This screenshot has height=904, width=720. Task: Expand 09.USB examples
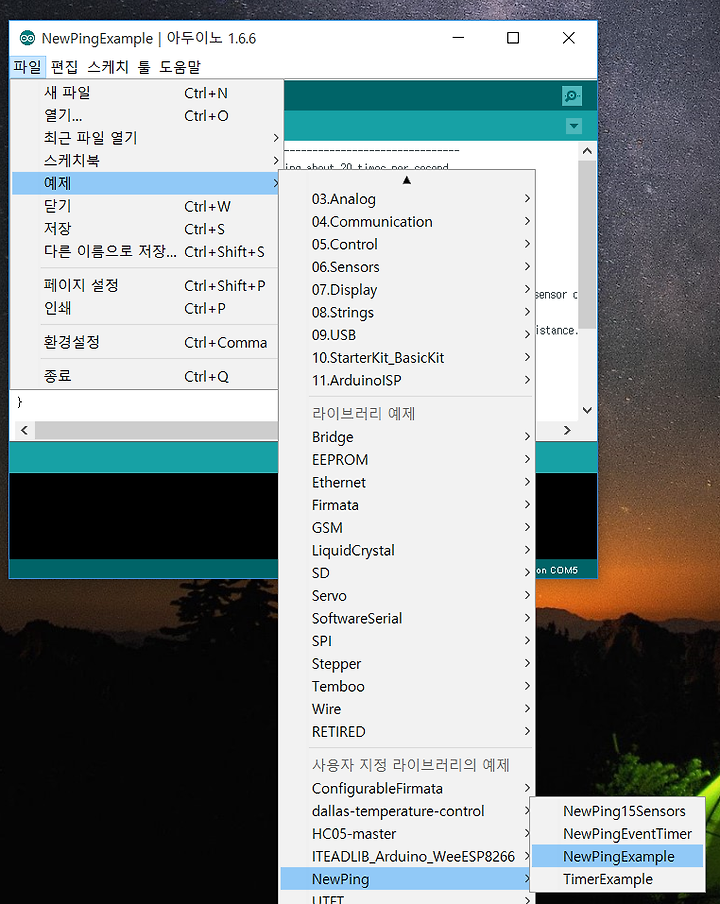[x=407, y=335]
